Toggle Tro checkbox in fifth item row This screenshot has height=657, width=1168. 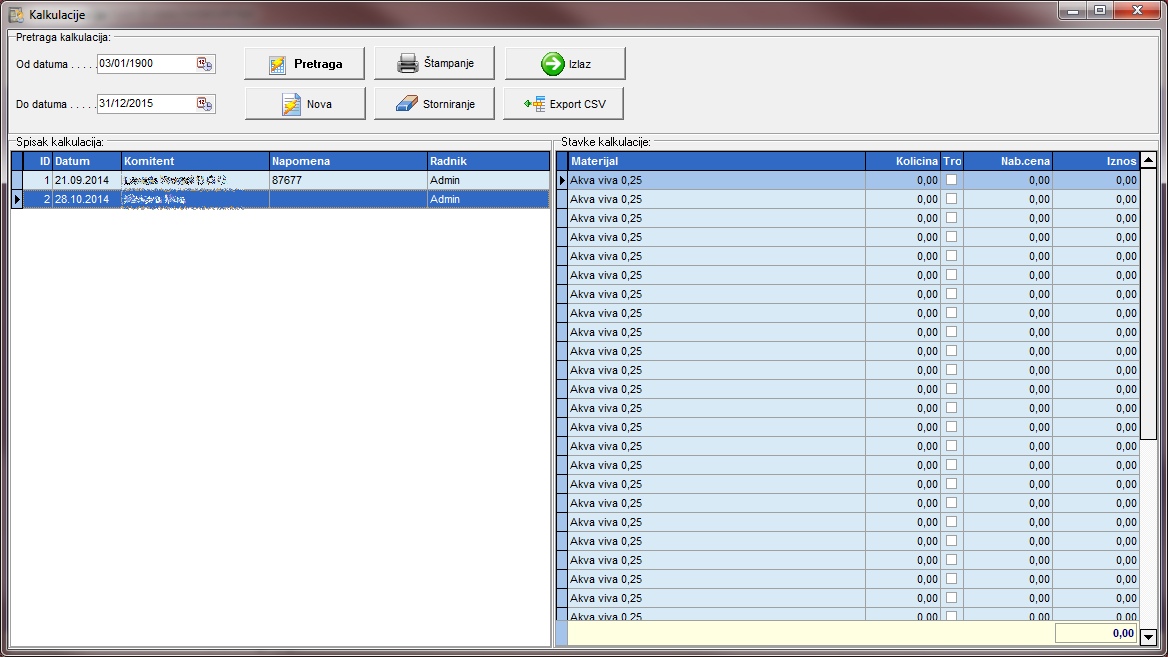951,256
